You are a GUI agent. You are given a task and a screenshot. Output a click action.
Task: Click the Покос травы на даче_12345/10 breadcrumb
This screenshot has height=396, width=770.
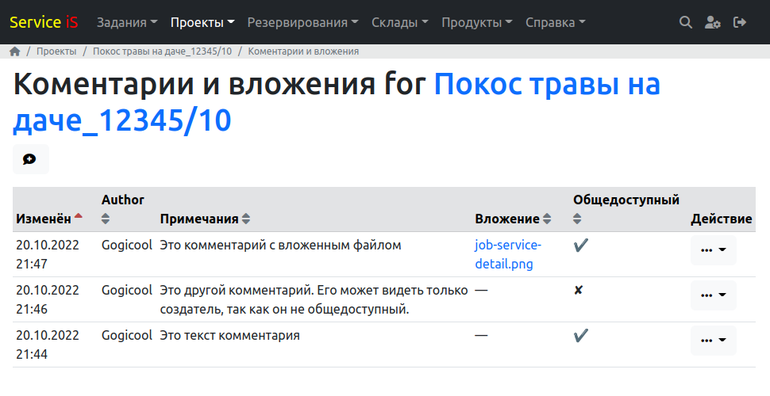[x=162, y=51]
